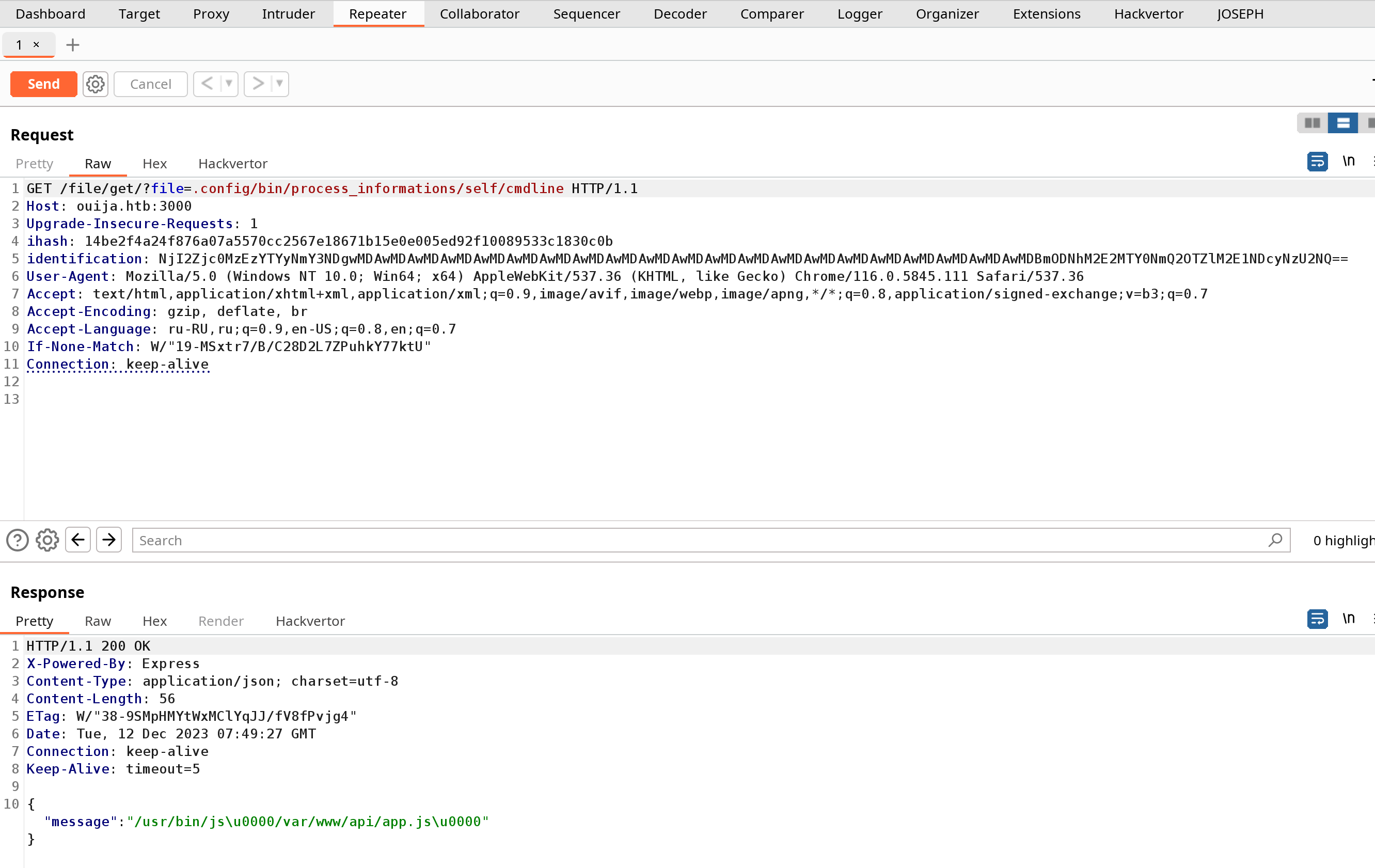The image size is (1375, 868).
Task: Switch to side-by-side layout view
Action: (x=1312, y=123)
